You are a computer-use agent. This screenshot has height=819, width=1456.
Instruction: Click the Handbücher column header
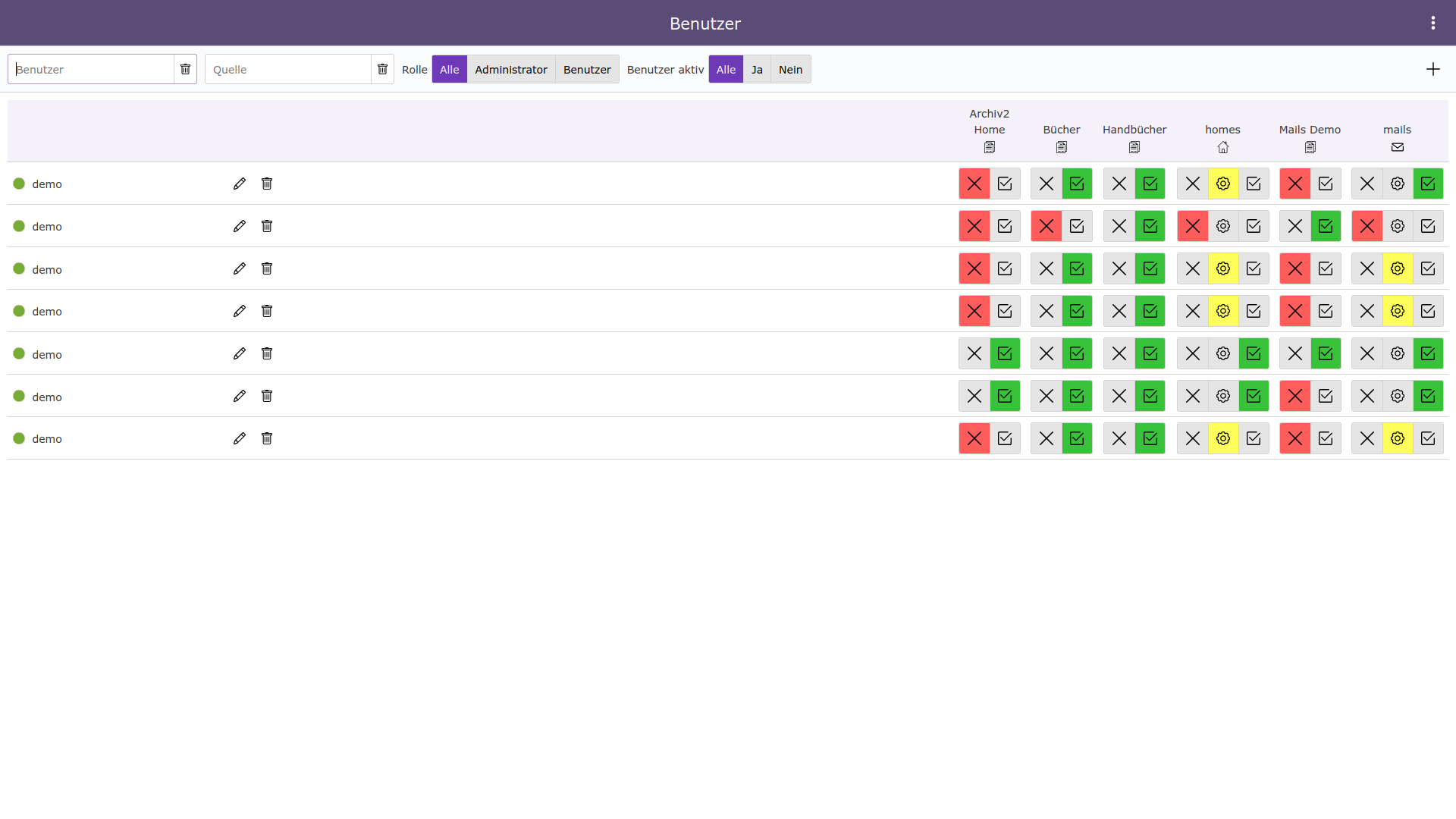pyautogui.click(x=1134, y=130)
